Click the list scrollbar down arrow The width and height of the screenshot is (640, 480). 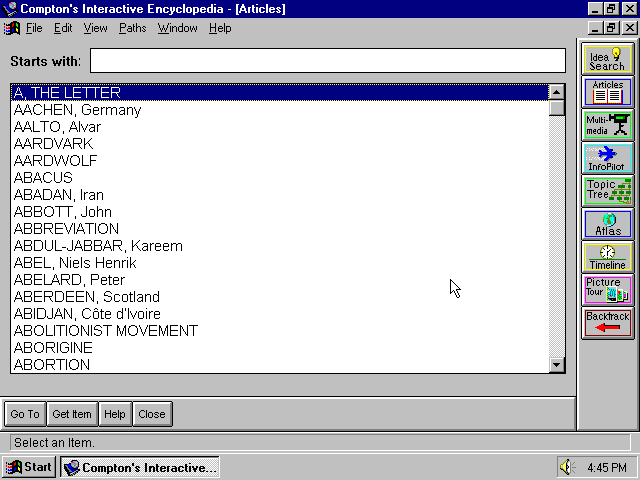click(x=557, y=364)
